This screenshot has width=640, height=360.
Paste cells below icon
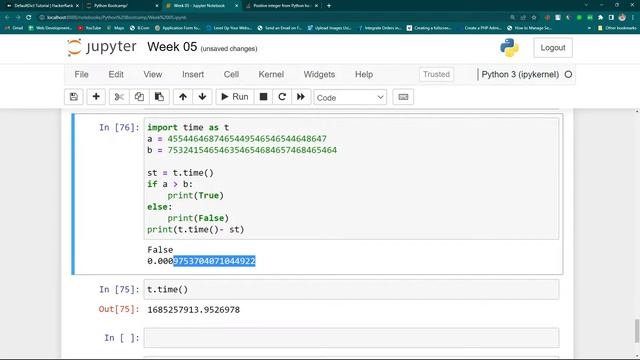point(159,97)
